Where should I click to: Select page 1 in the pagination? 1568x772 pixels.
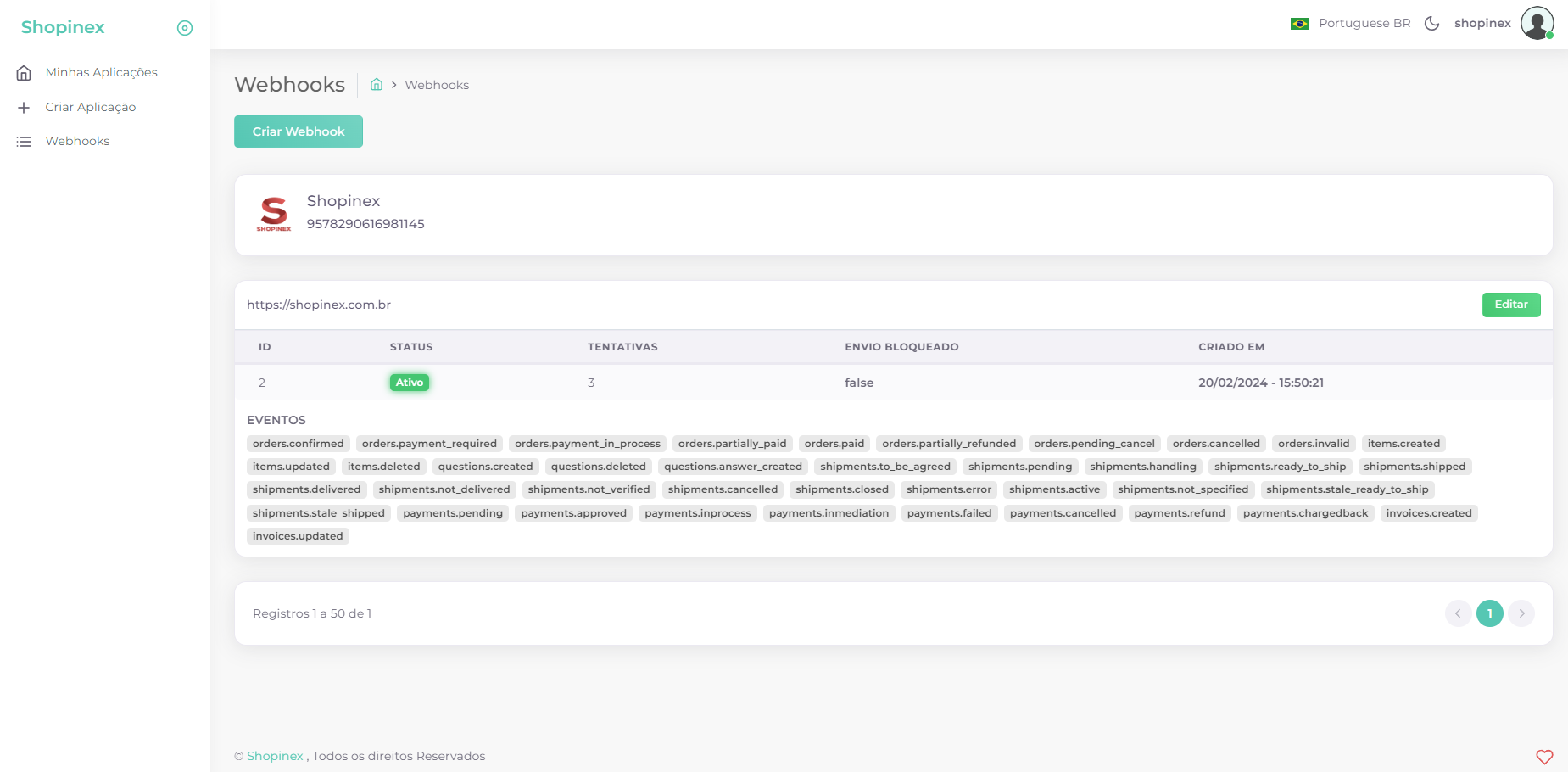1489,613
